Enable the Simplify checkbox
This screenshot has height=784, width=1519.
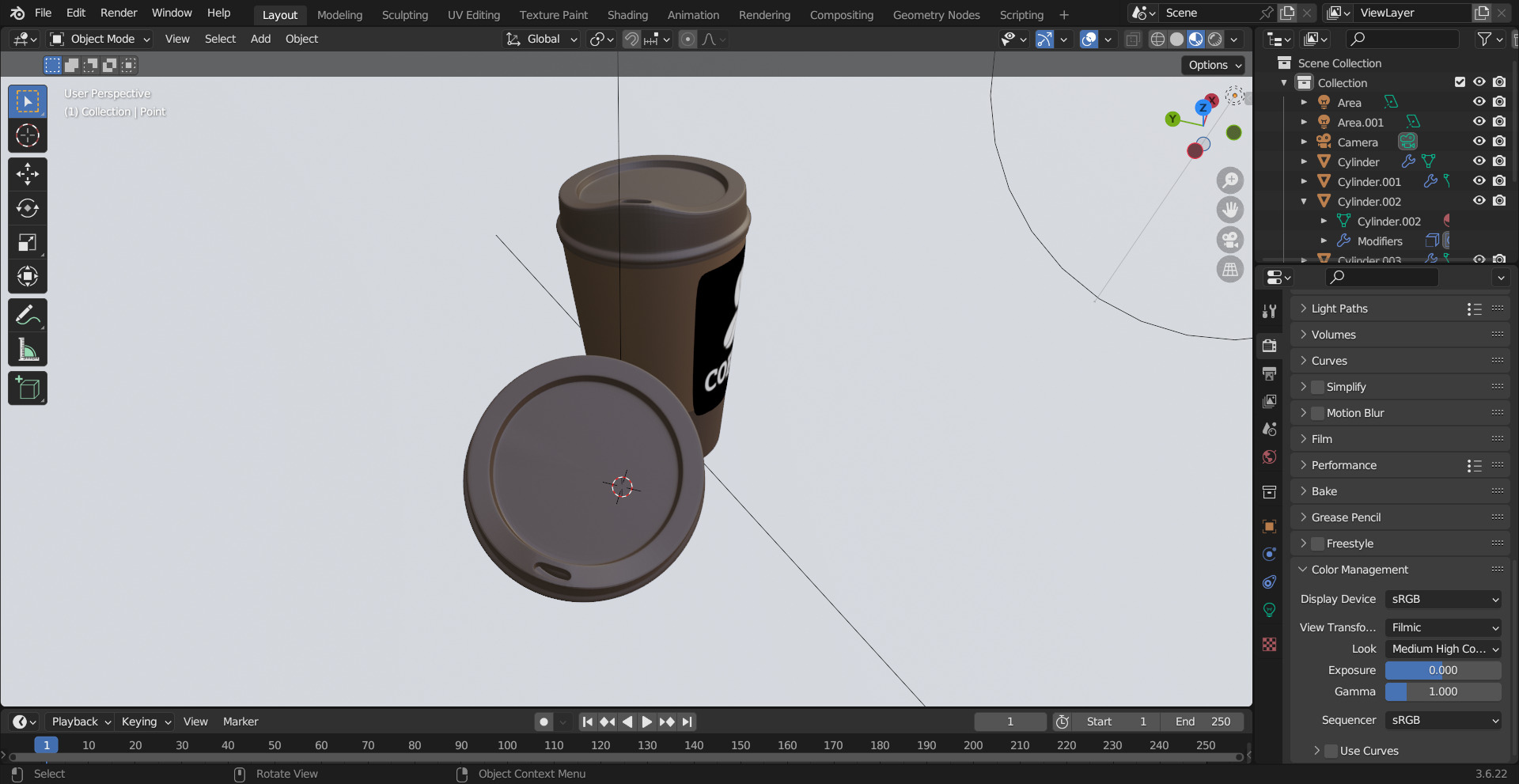tap(1318, 387)
